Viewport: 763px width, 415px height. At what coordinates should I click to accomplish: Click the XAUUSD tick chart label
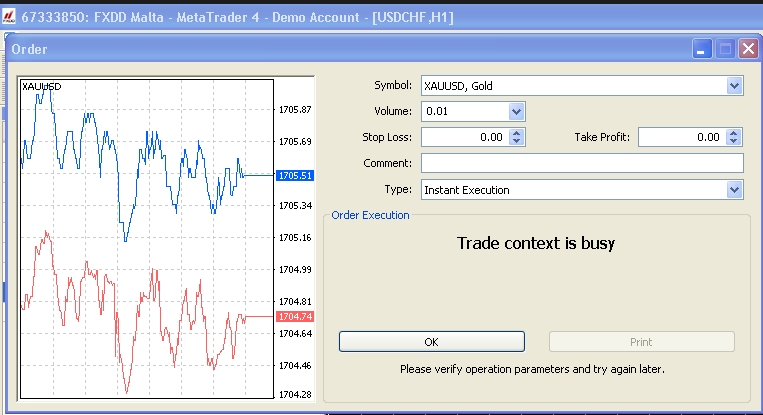click(x=42, y=87)
